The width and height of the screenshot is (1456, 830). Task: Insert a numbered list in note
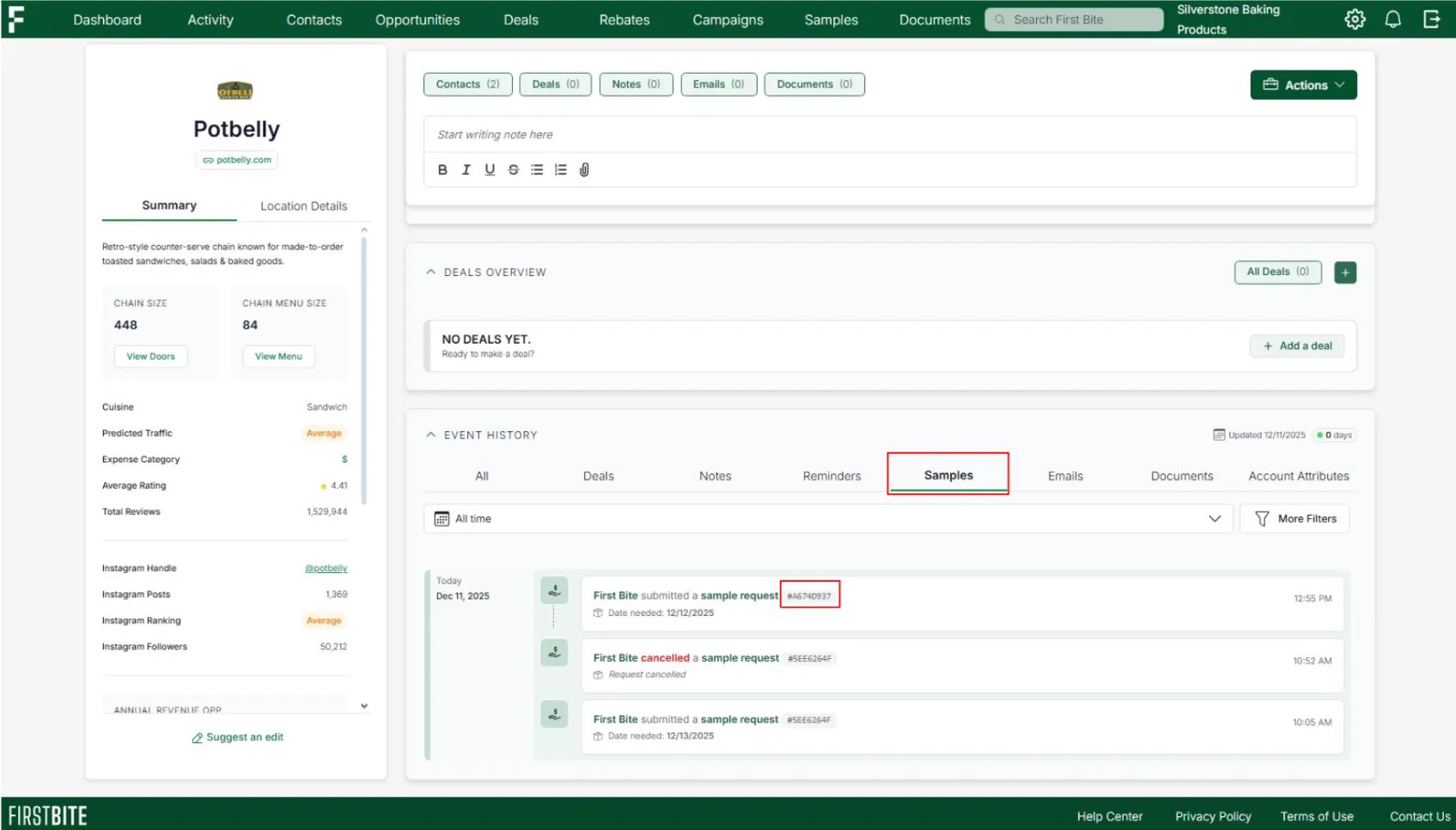click(x=561, y=170)
